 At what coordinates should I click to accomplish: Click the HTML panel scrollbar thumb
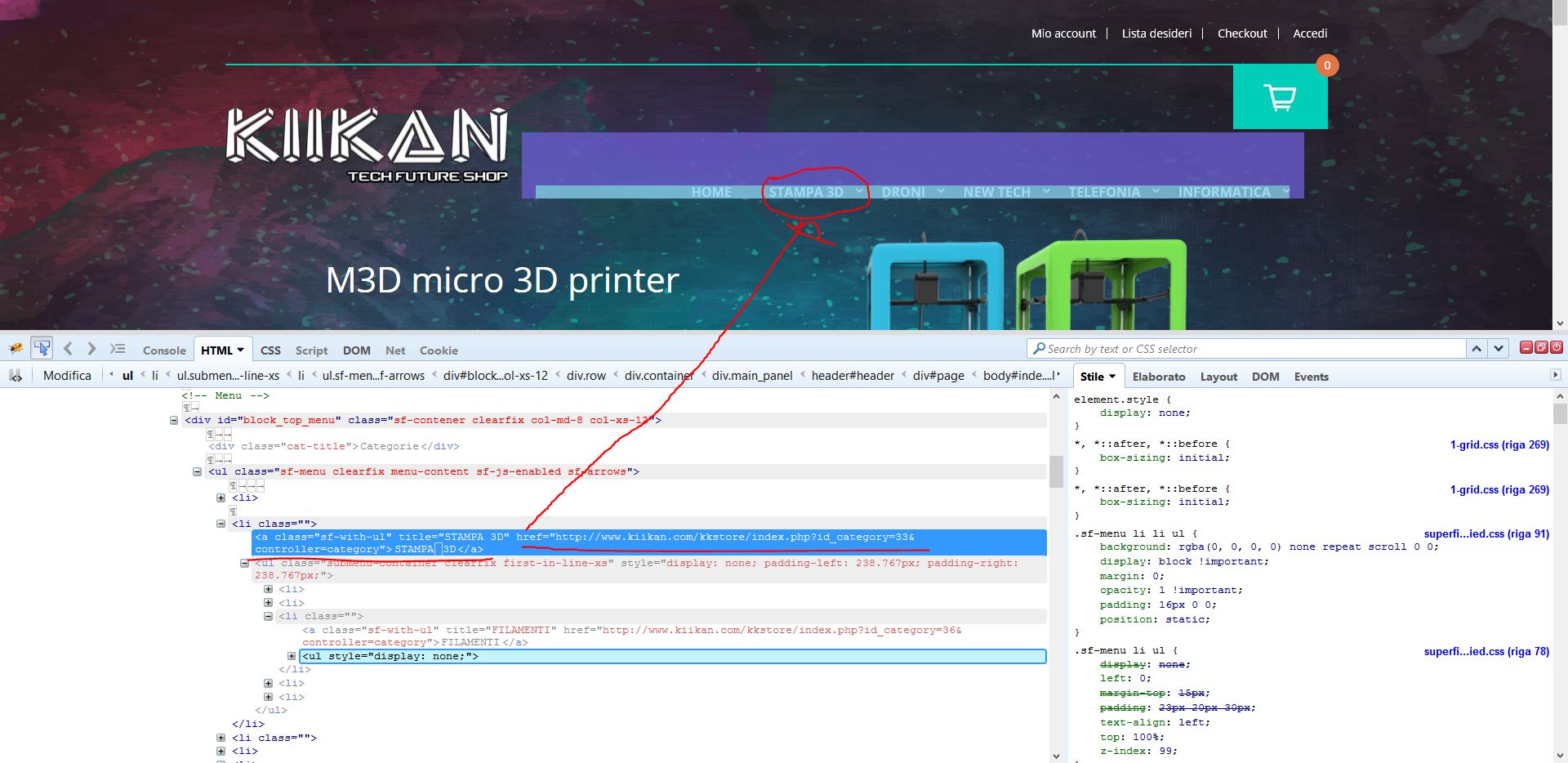(x=1056, y=471)
